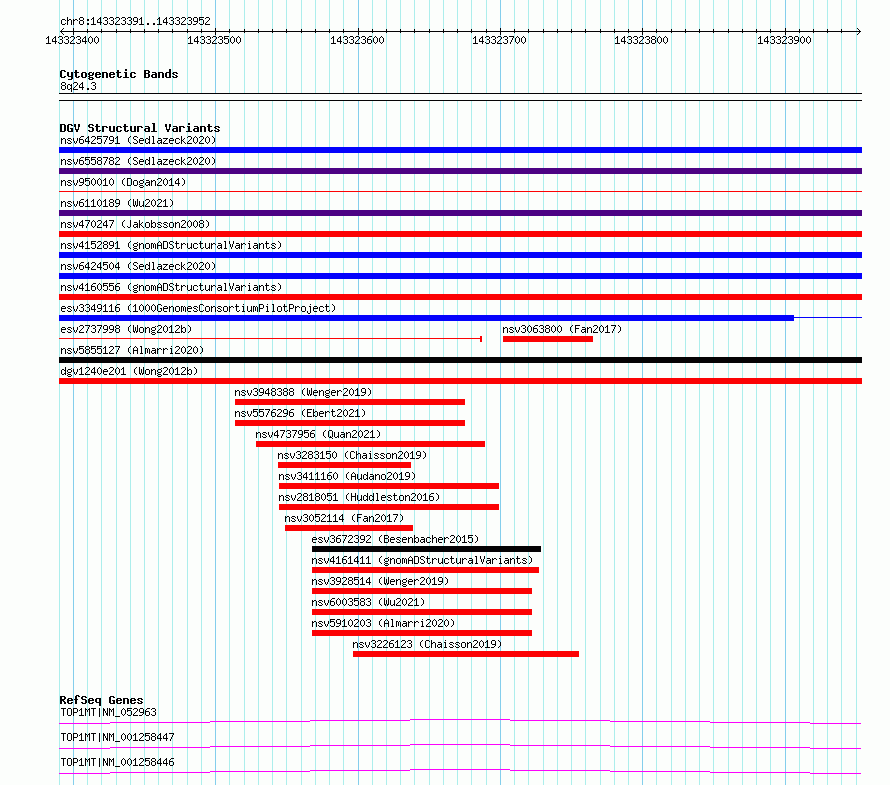The width and height of the screenshot is (890, 785).
Task: Select the nsv6558782 (Sedlazeck2020) label
Action: [138, 161]
